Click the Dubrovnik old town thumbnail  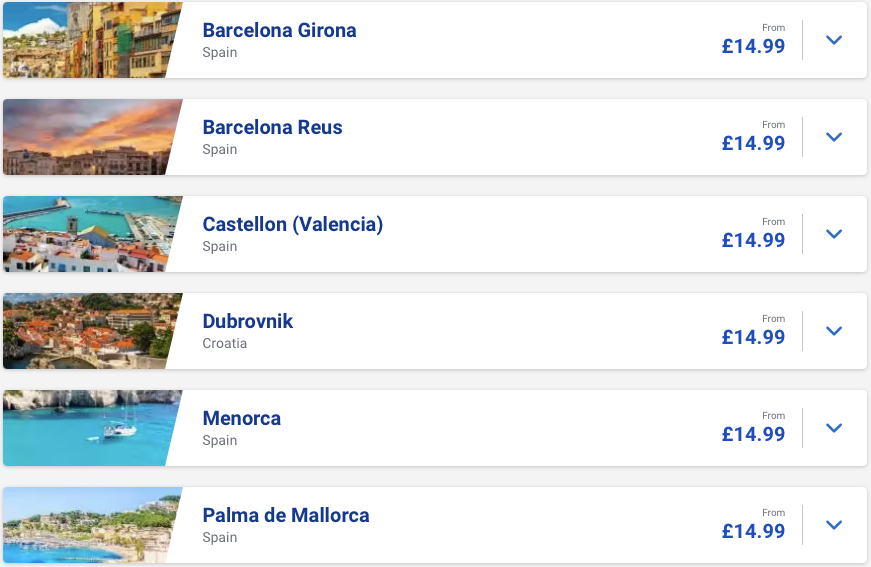coord(88,331)
